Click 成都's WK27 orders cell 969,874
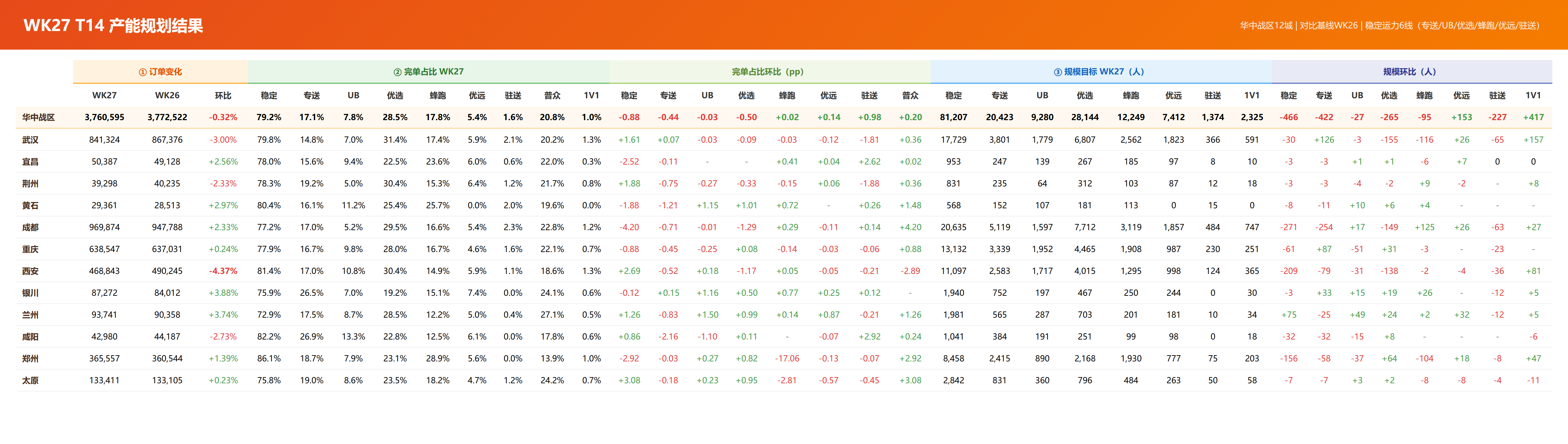1568x444 pixels. (x=105, y=228)
